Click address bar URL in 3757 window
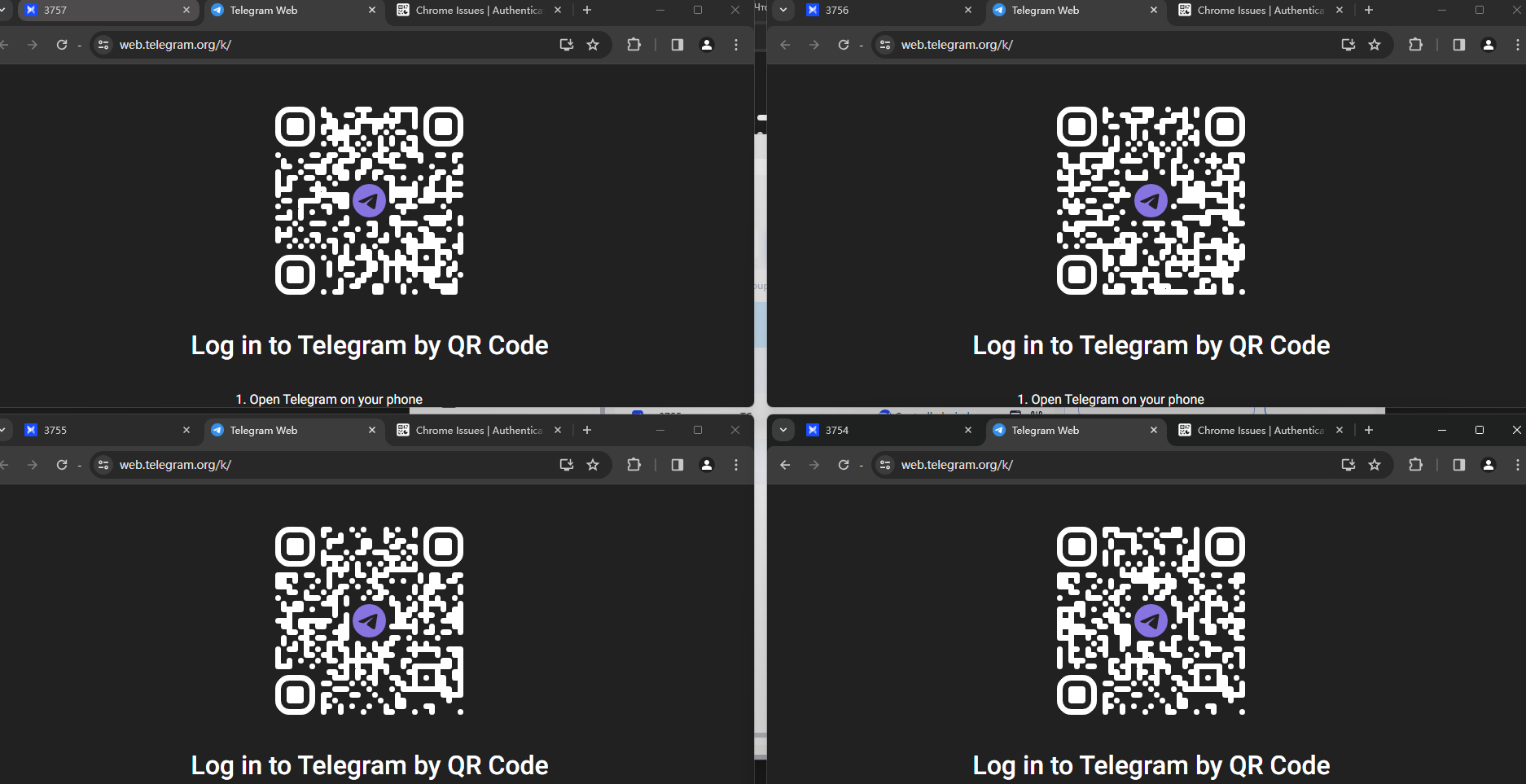 [x=175, y=45]
